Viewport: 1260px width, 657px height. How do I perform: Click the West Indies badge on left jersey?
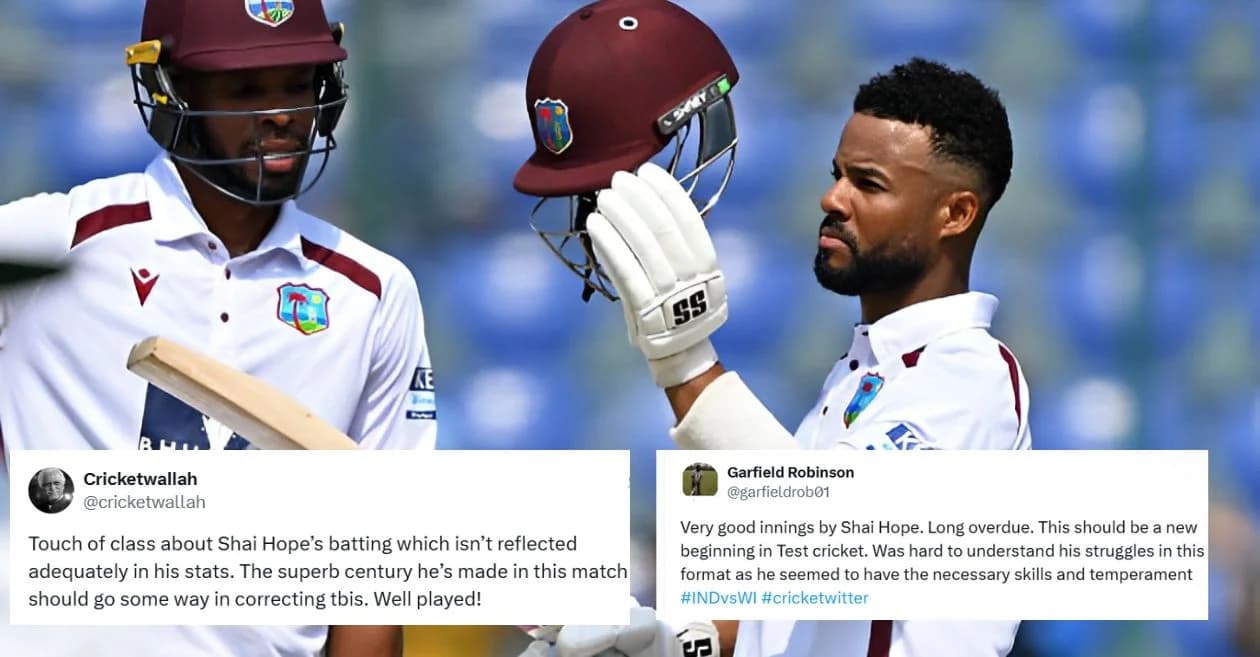click(302, 308)
